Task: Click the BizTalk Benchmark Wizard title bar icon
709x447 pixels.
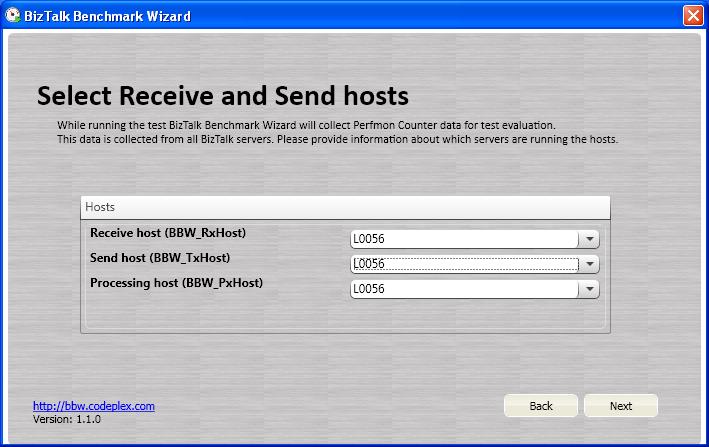Action: 13,15
